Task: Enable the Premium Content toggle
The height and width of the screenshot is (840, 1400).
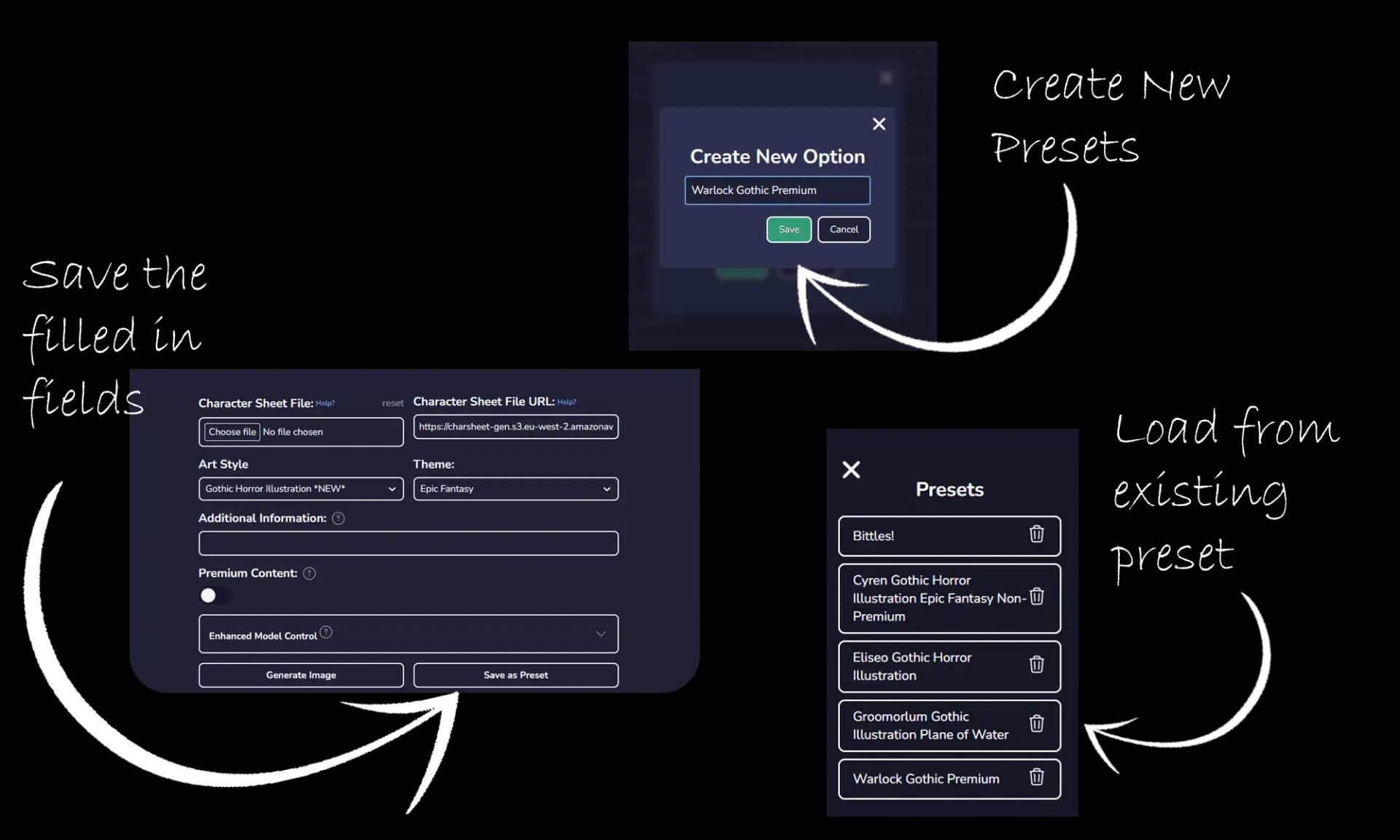Action: coord(214,596)
